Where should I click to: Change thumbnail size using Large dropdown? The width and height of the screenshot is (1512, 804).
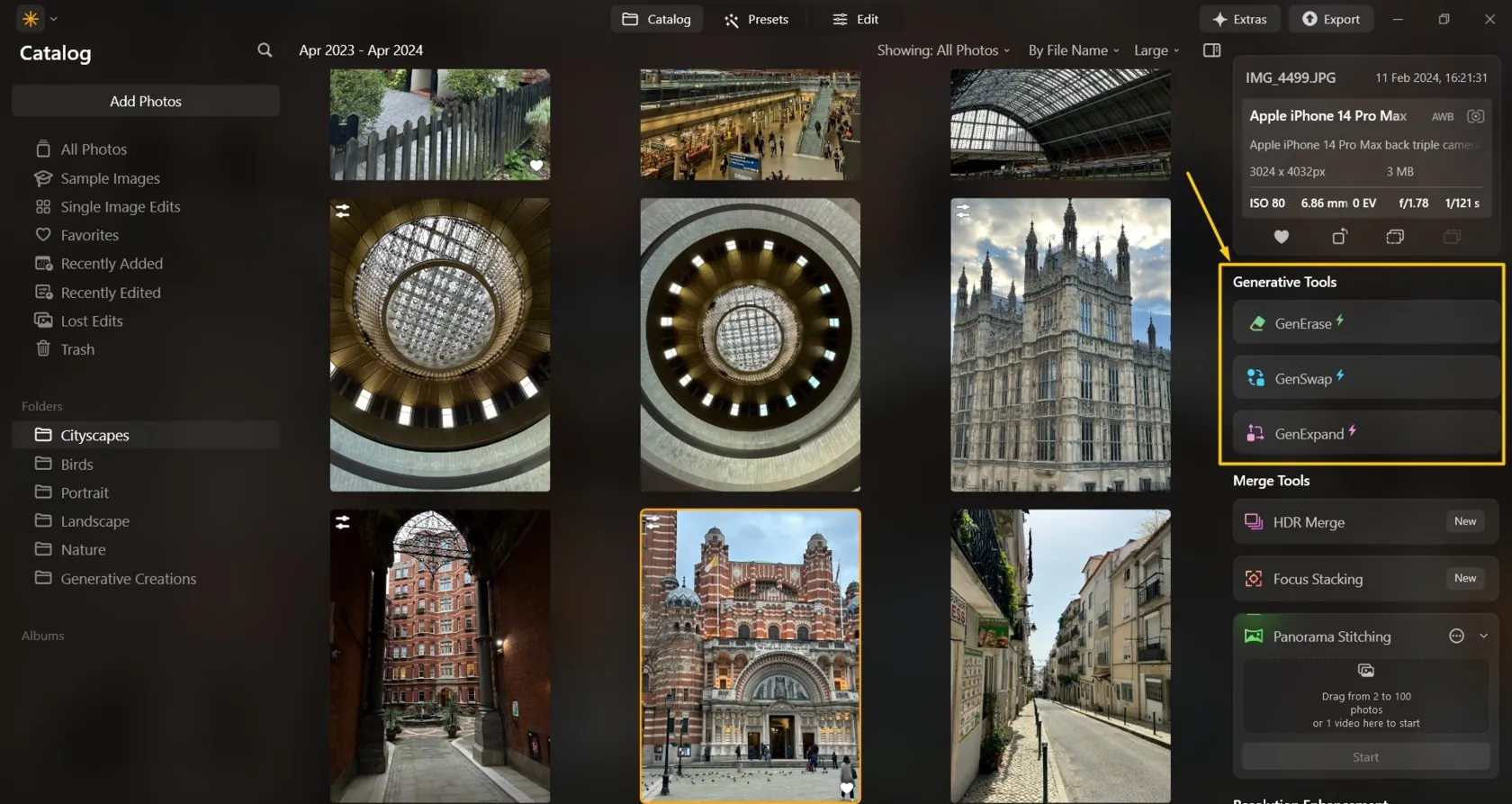click(x=1156, y=50)
